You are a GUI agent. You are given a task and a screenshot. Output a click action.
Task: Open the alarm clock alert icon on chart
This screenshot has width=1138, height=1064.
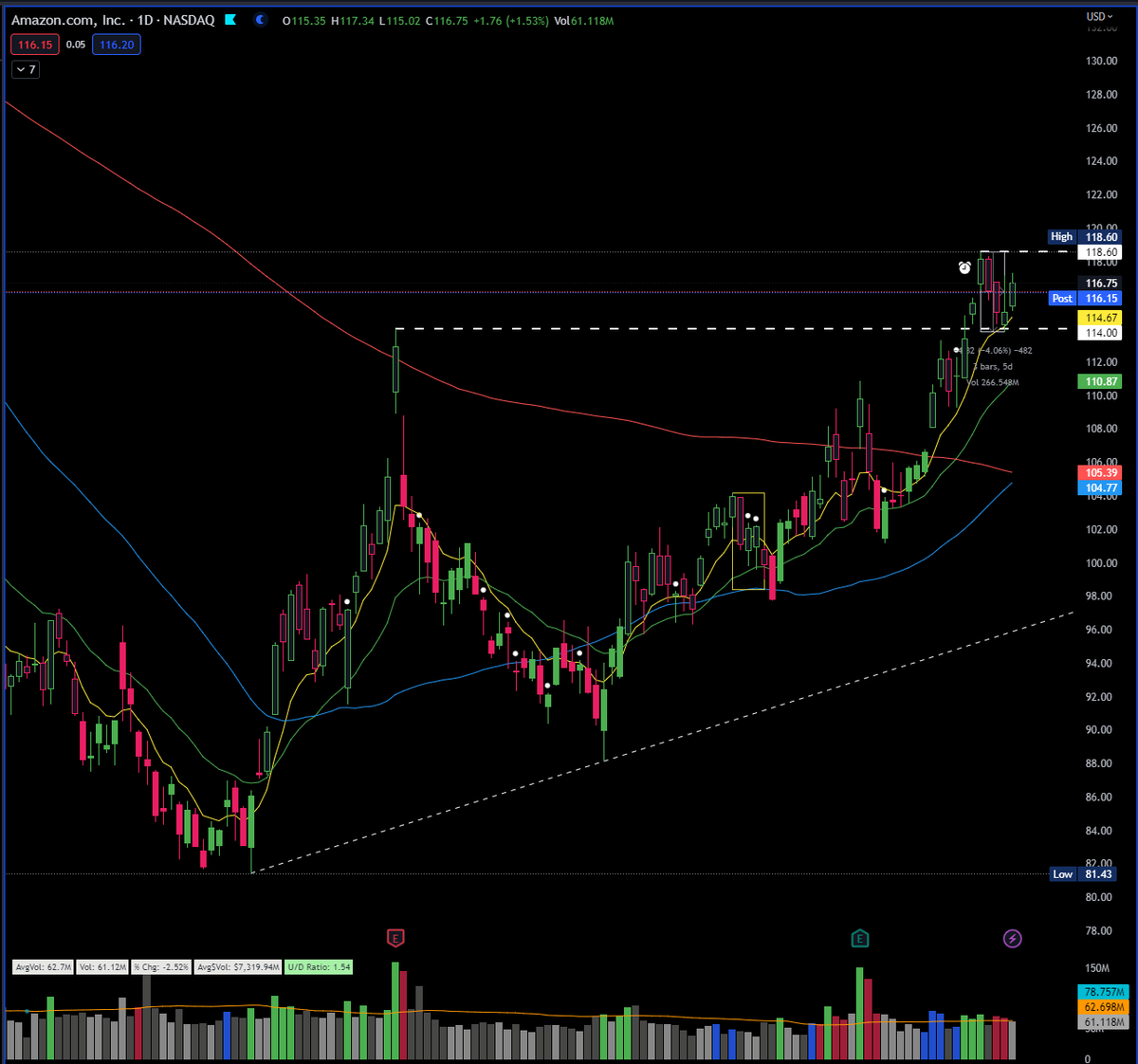(964, 268)
